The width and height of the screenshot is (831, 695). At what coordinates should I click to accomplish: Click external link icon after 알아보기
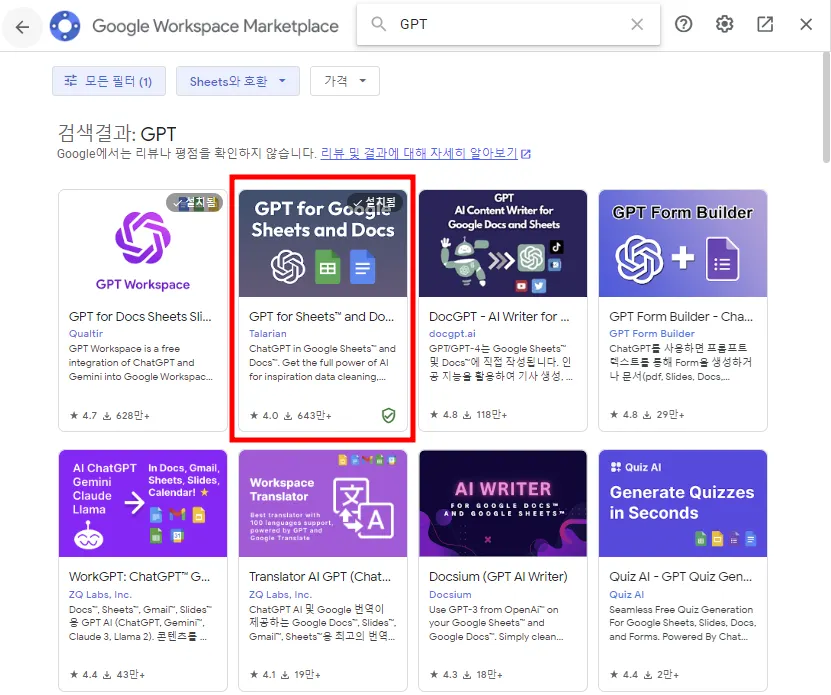(526, 154)
